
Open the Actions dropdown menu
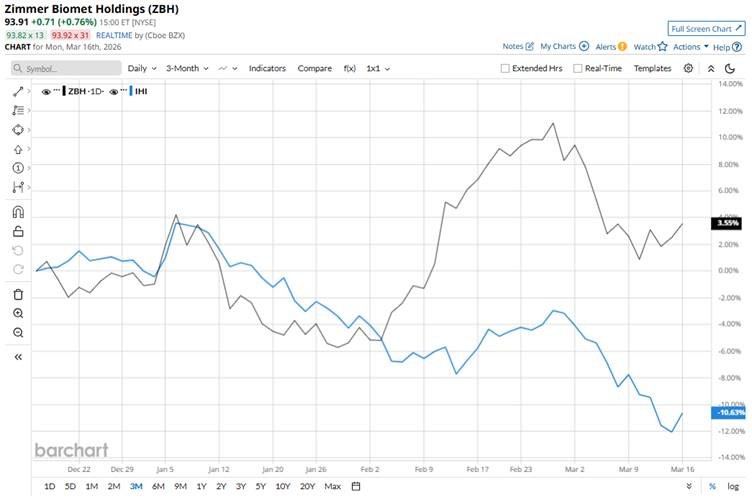point(691,46)
